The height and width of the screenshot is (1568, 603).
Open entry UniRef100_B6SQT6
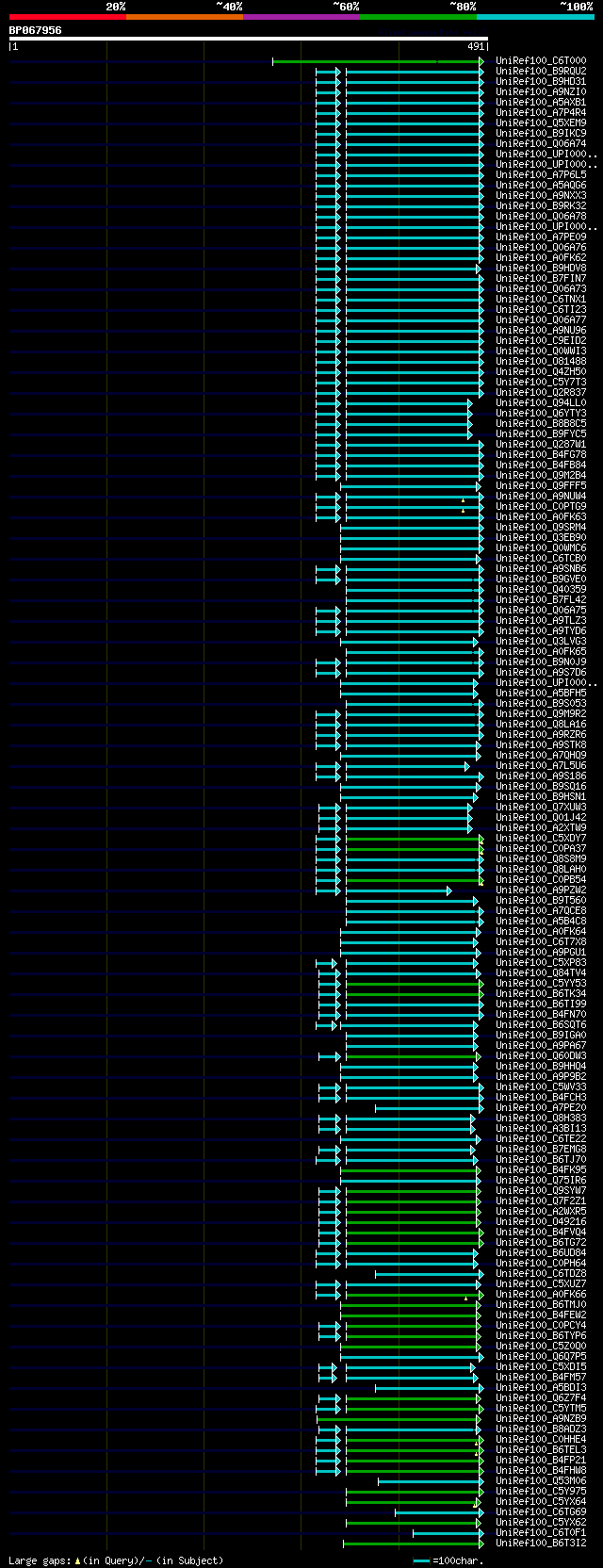click(x=541, y=1025)
